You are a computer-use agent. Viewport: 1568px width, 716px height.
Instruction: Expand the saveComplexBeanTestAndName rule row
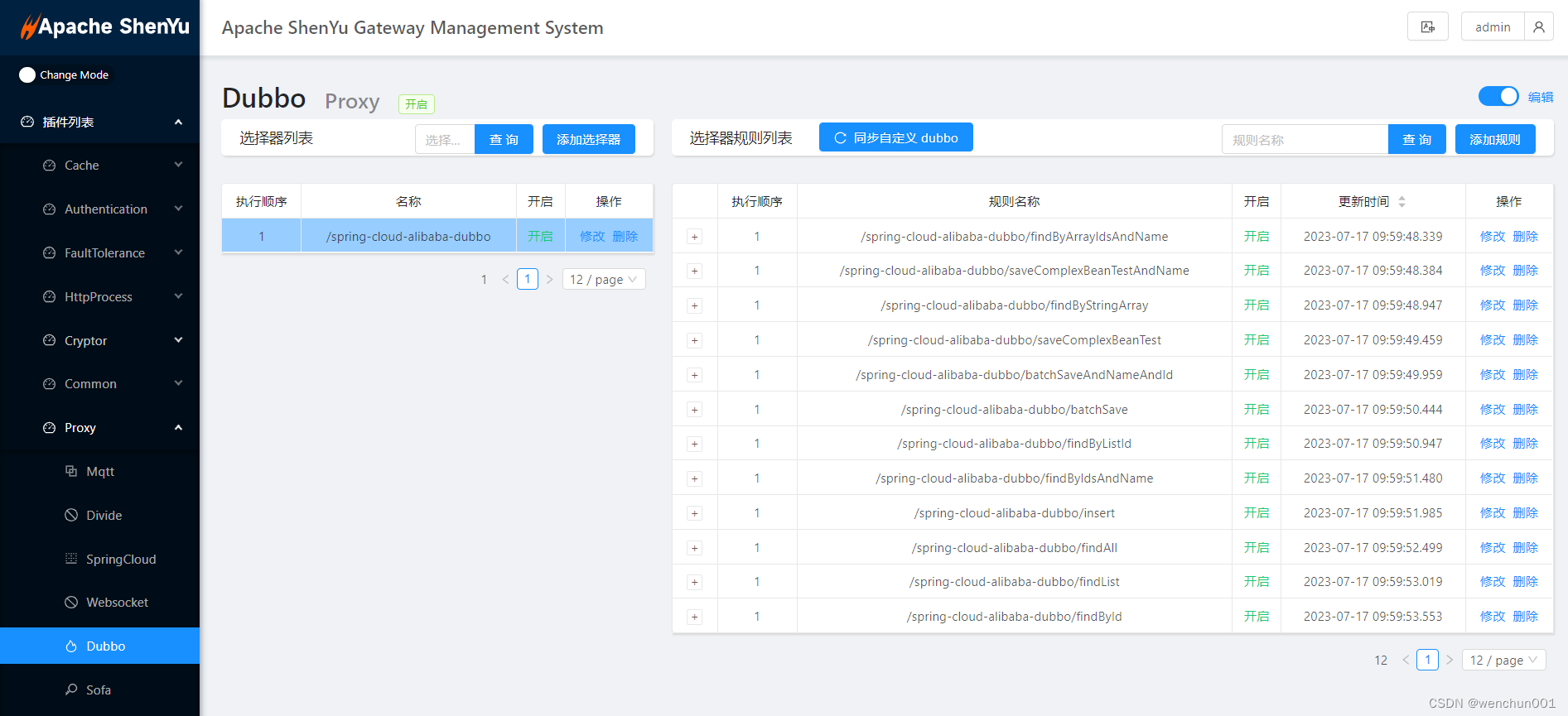coord(695,271)
